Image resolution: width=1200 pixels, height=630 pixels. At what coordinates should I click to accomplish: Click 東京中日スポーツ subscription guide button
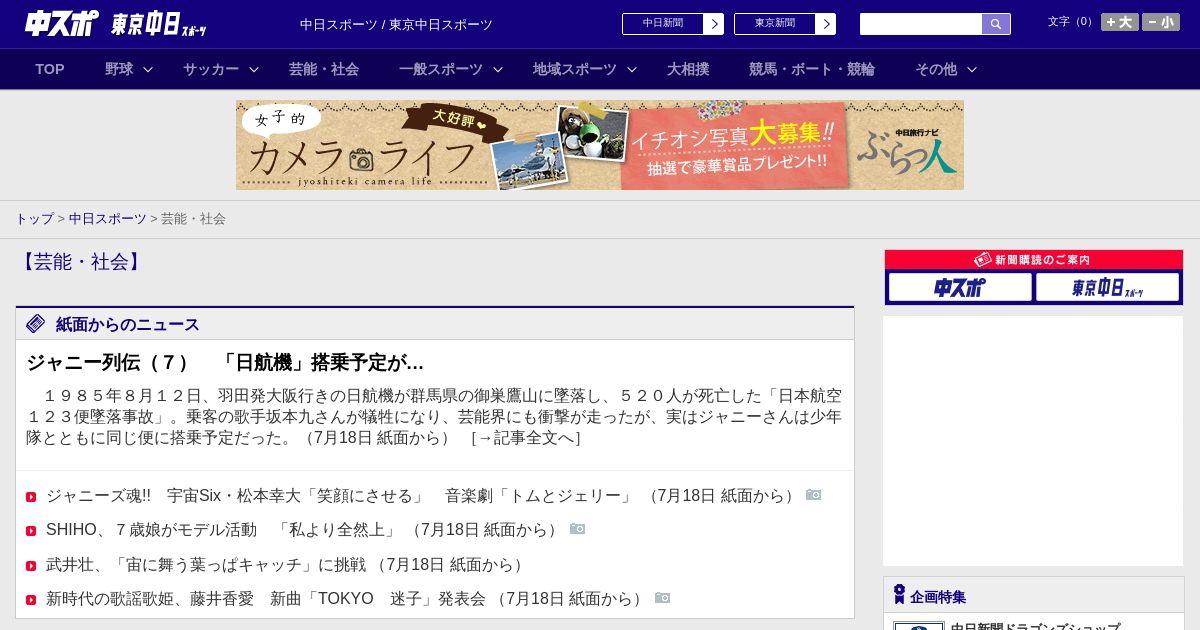coord(1107,287)
